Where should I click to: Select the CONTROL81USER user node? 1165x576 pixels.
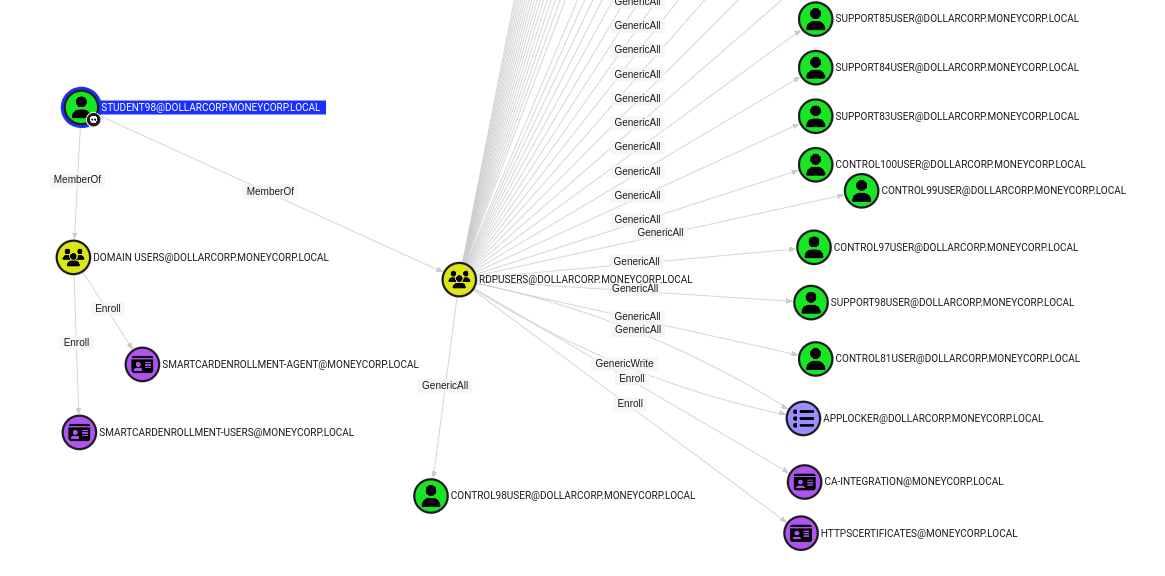point(815,359)
